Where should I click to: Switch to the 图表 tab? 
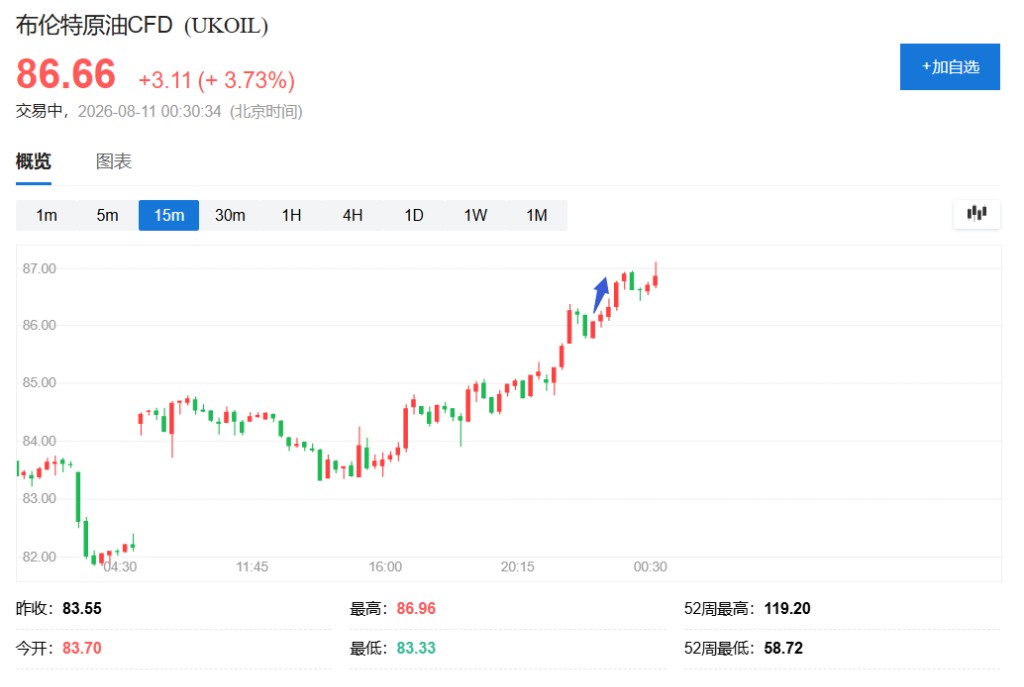(114, 161)
